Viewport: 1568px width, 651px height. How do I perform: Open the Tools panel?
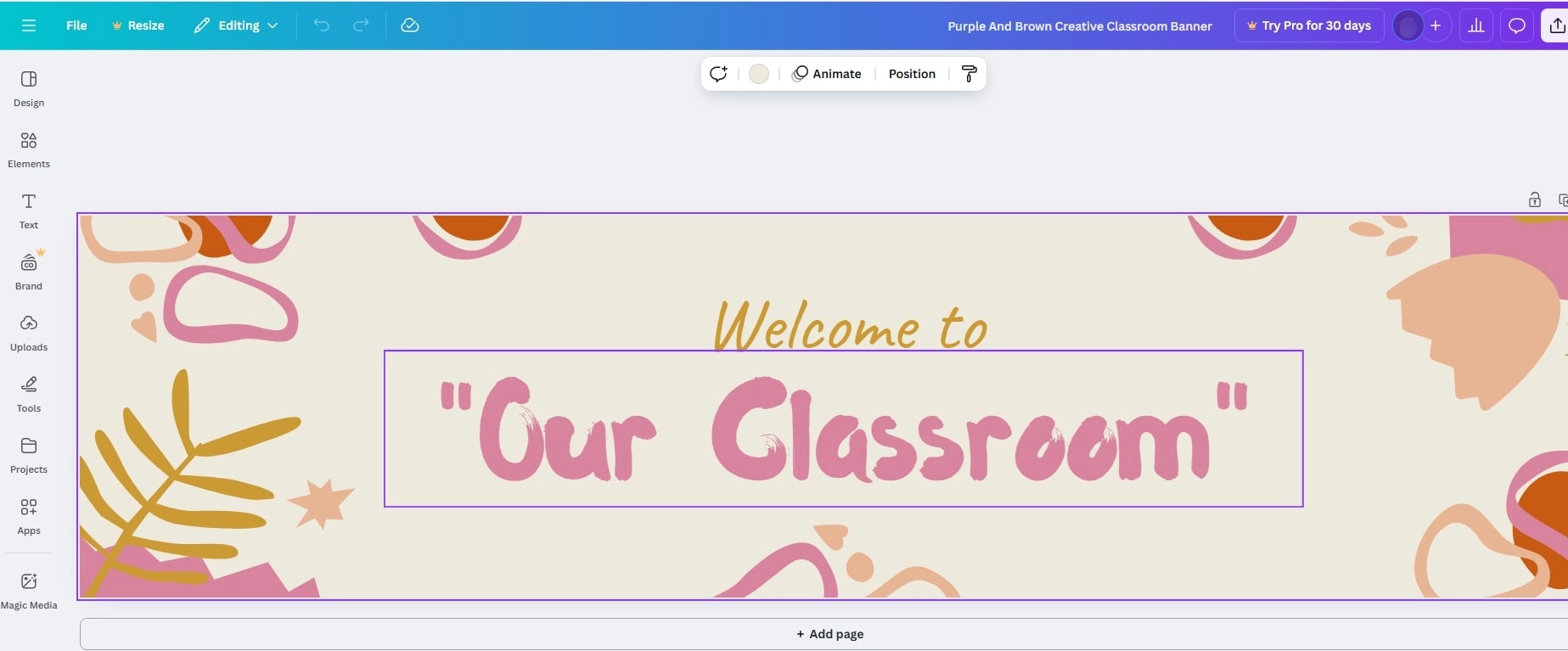point(29,394)
